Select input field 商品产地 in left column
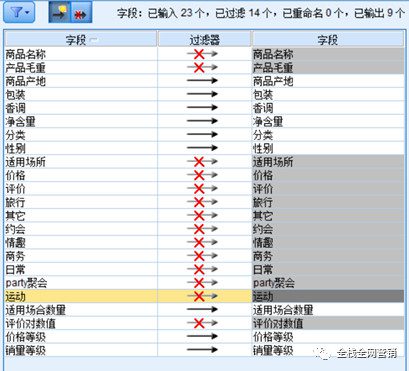409x371 pixels. [80, 81]
